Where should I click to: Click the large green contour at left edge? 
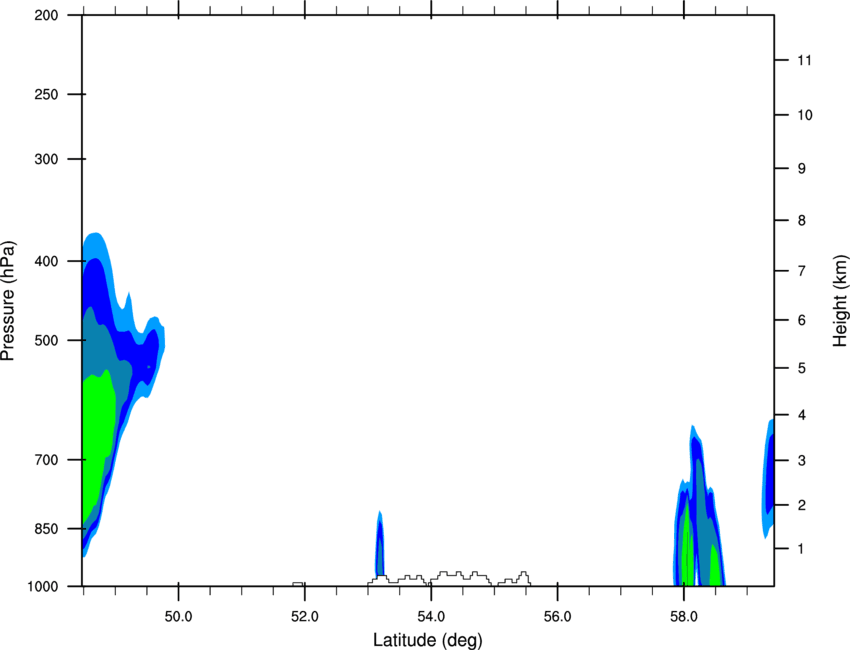pyautogui.click(x=99, y=434)
